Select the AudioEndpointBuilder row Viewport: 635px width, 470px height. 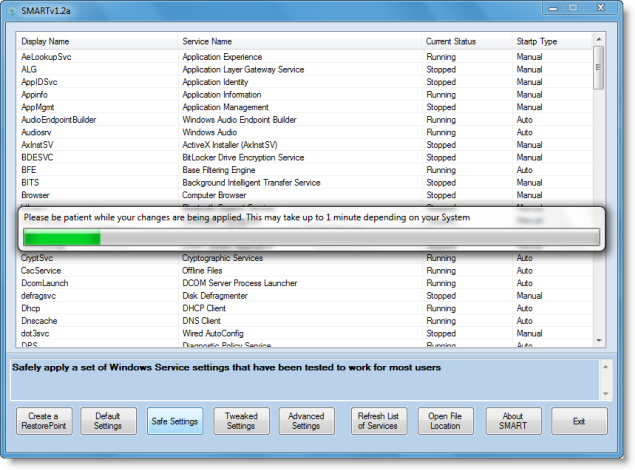(304, 119)
